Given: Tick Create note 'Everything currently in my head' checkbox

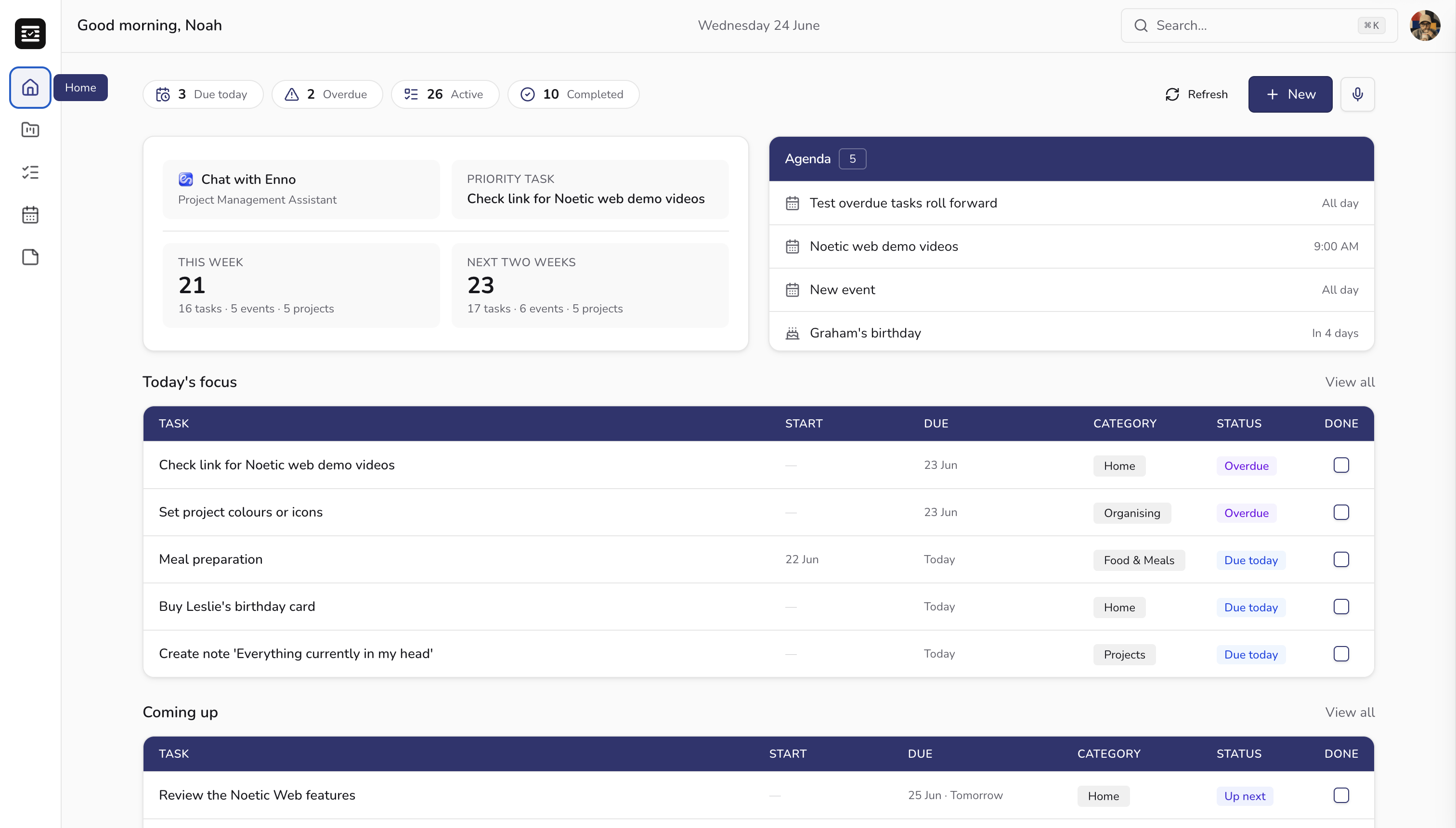Looking at the screenshot, I should (x=1340, y=654).
